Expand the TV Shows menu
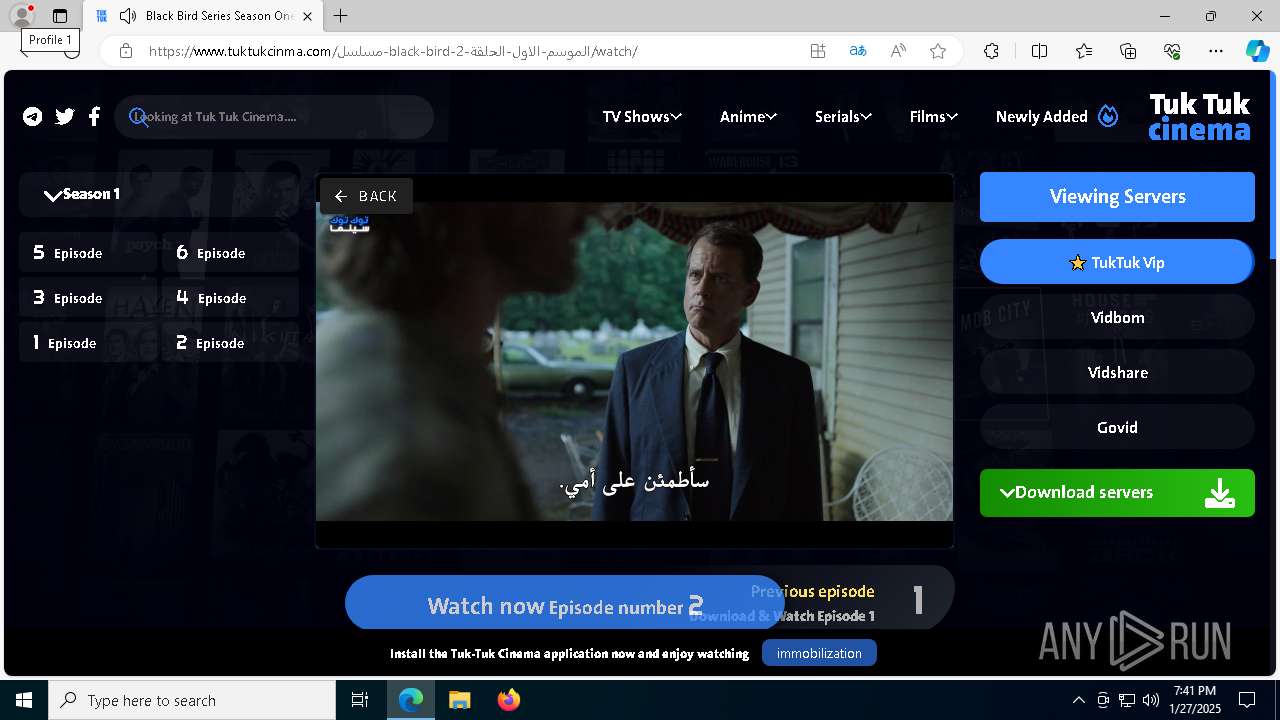Image resolution: width=1280 pixels, height=720 pixels. [x=642, y=117]
